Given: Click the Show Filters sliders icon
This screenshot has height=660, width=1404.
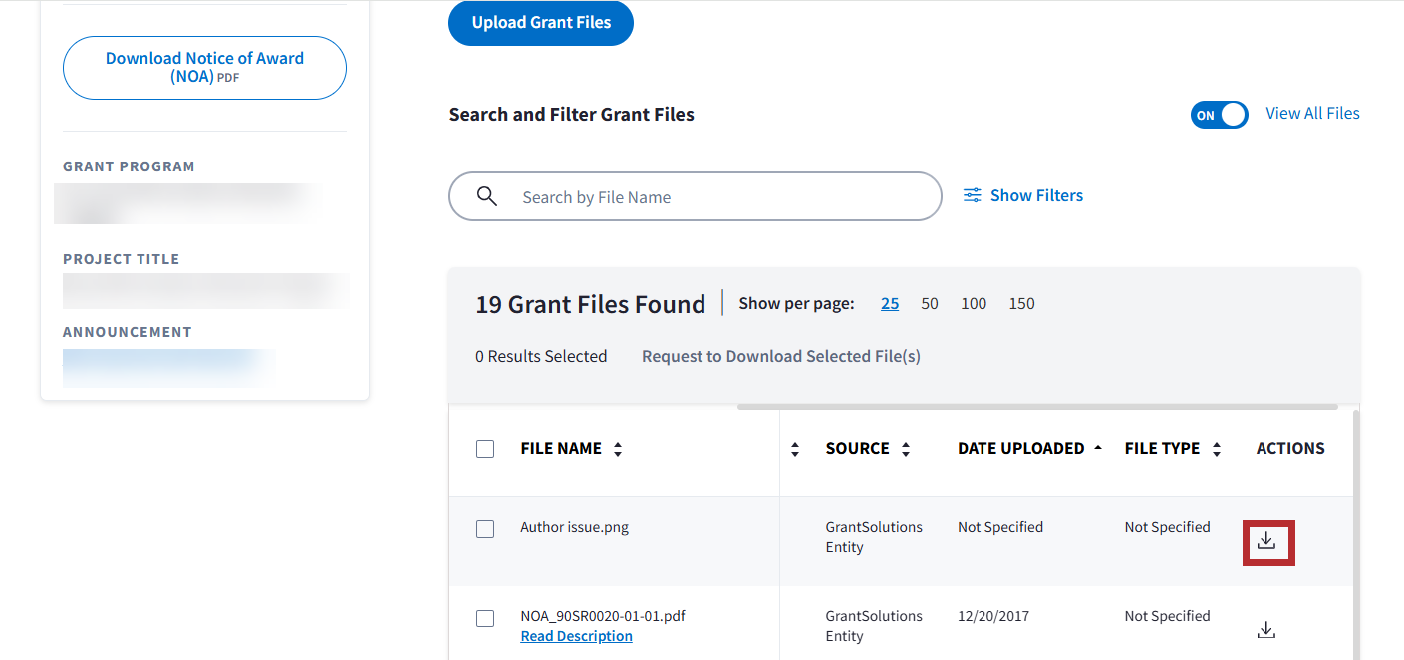Looking at the screenshot, I should click(972, 196).
